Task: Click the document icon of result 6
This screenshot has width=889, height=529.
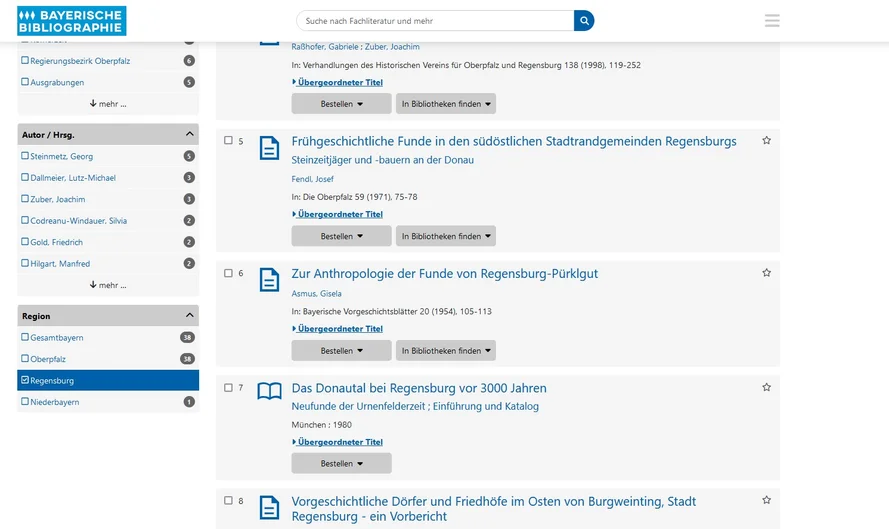Action: click(x=269, y=280)
